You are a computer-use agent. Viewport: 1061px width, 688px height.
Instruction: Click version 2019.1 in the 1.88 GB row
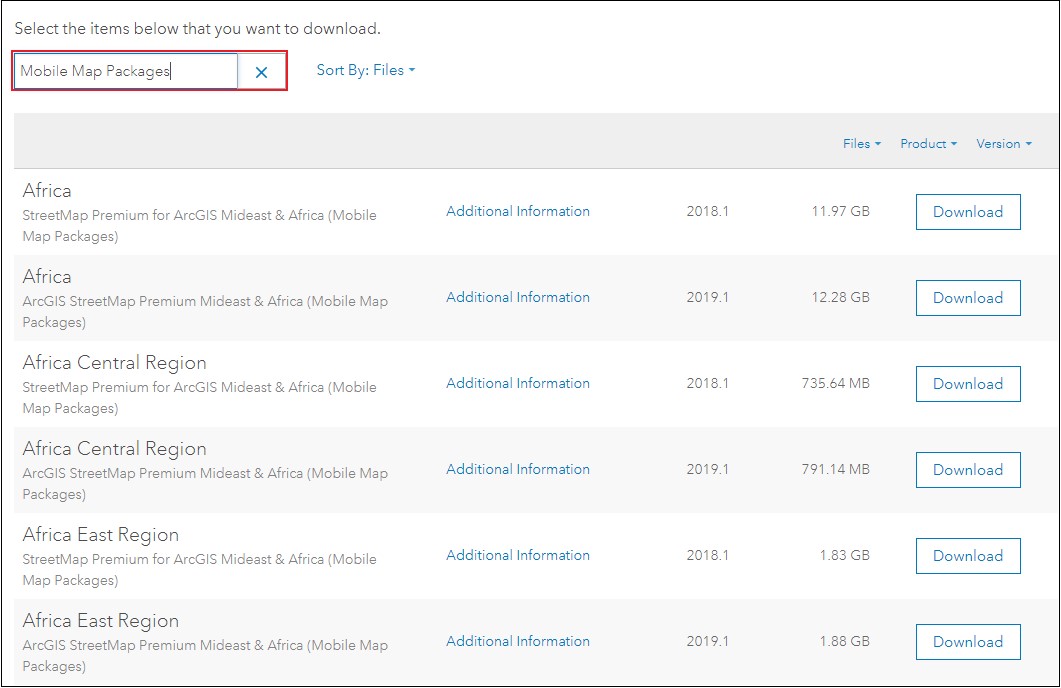[x=707, y=641]
